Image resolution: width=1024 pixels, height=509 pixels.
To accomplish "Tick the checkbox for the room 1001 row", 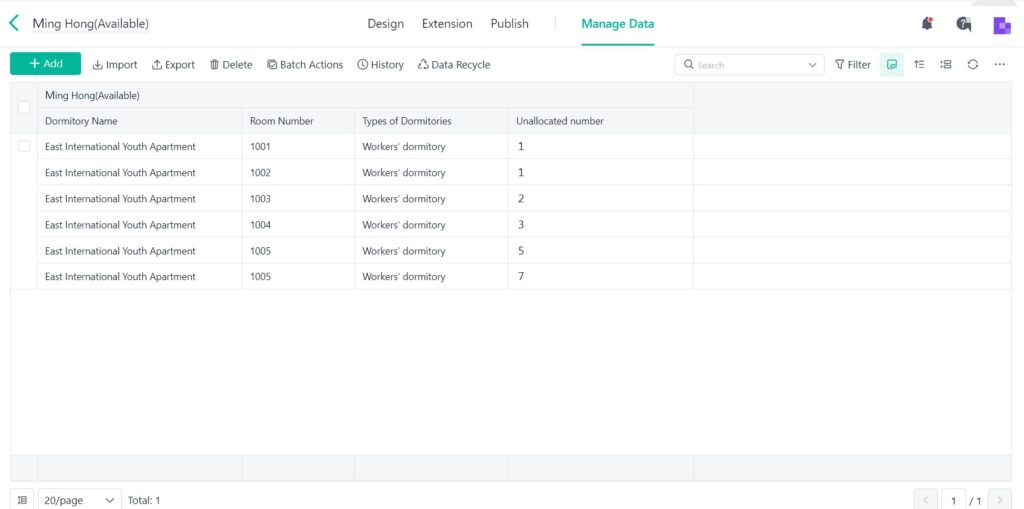I will pos(24,146).
